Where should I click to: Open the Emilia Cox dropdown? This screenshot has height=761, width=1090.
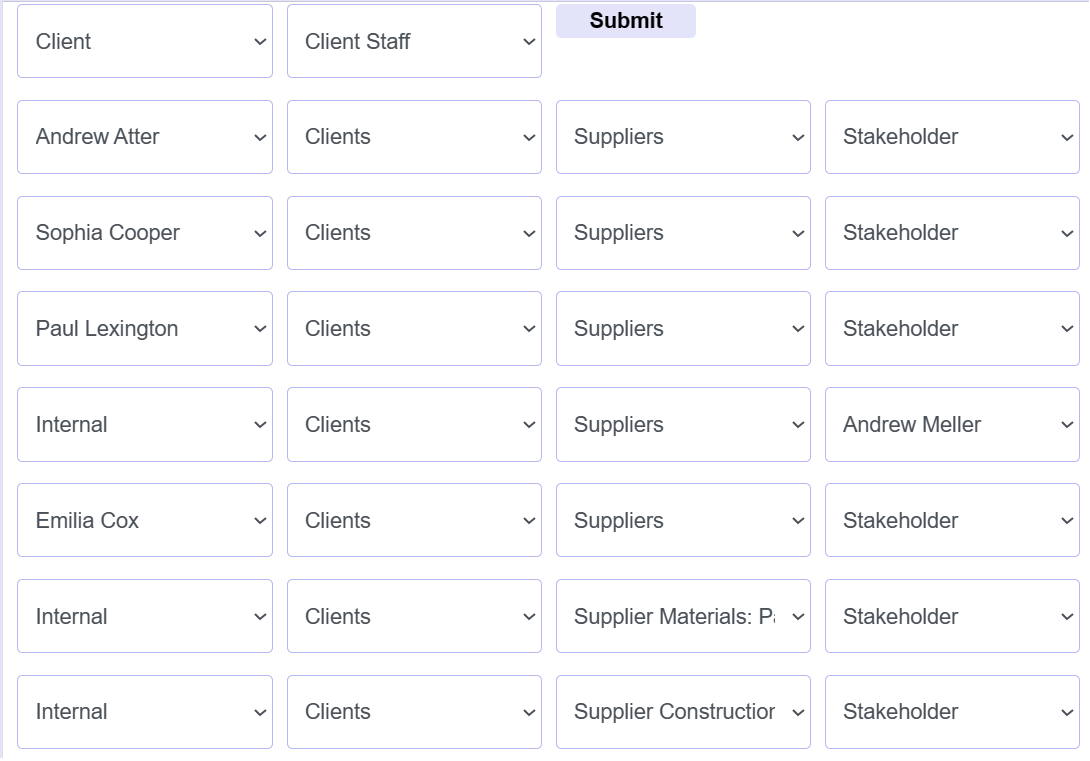pos(144,520)
